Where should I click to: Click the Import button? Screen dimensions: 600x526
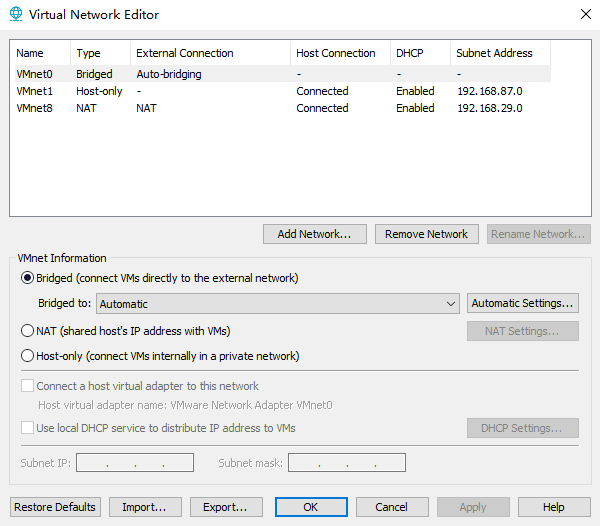coord(144,507)
